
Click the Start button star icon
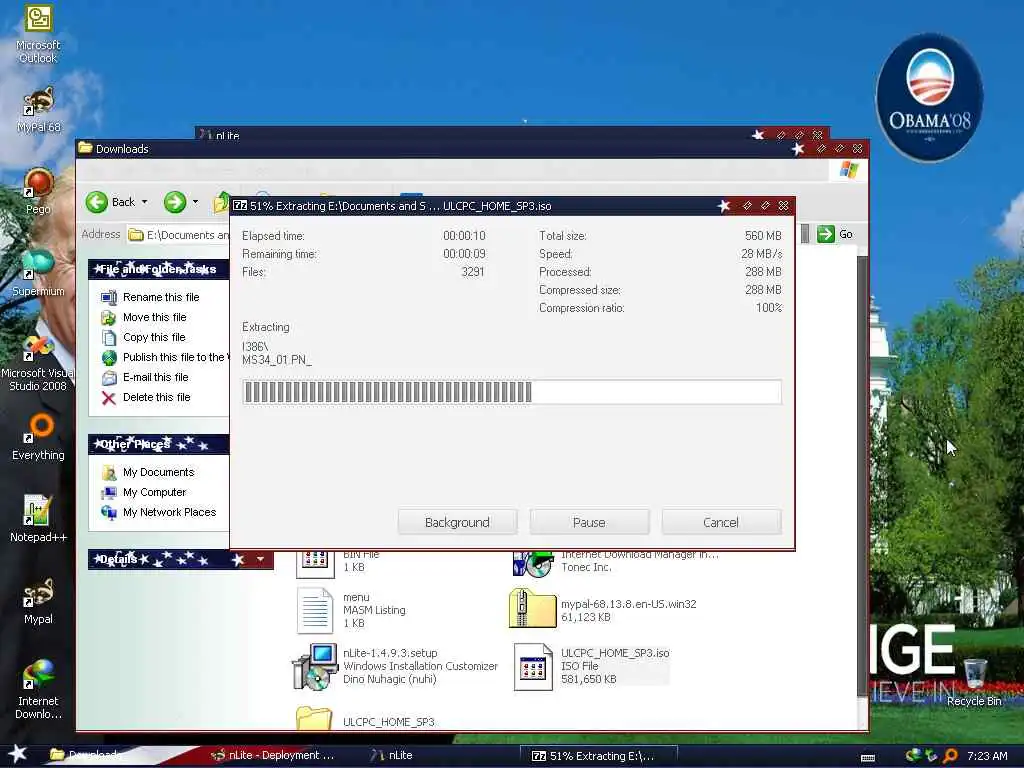pos(17,754)
